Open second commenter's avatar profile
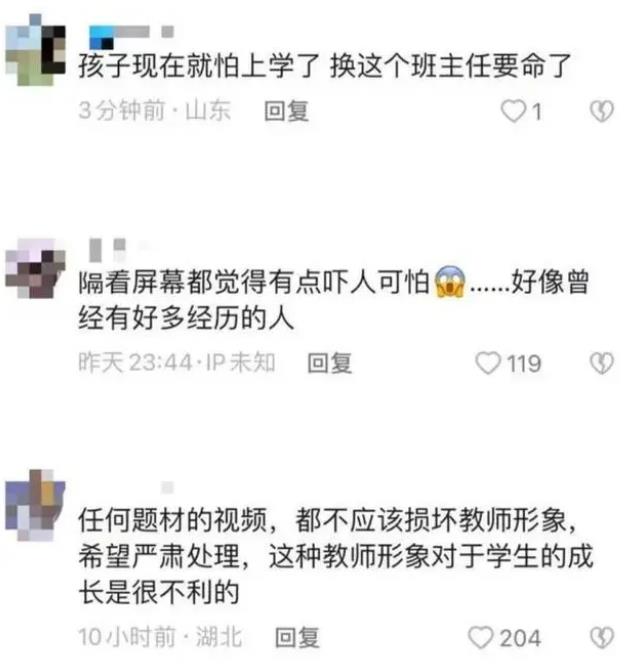625x672 pixels. click(x=35, y=268)
